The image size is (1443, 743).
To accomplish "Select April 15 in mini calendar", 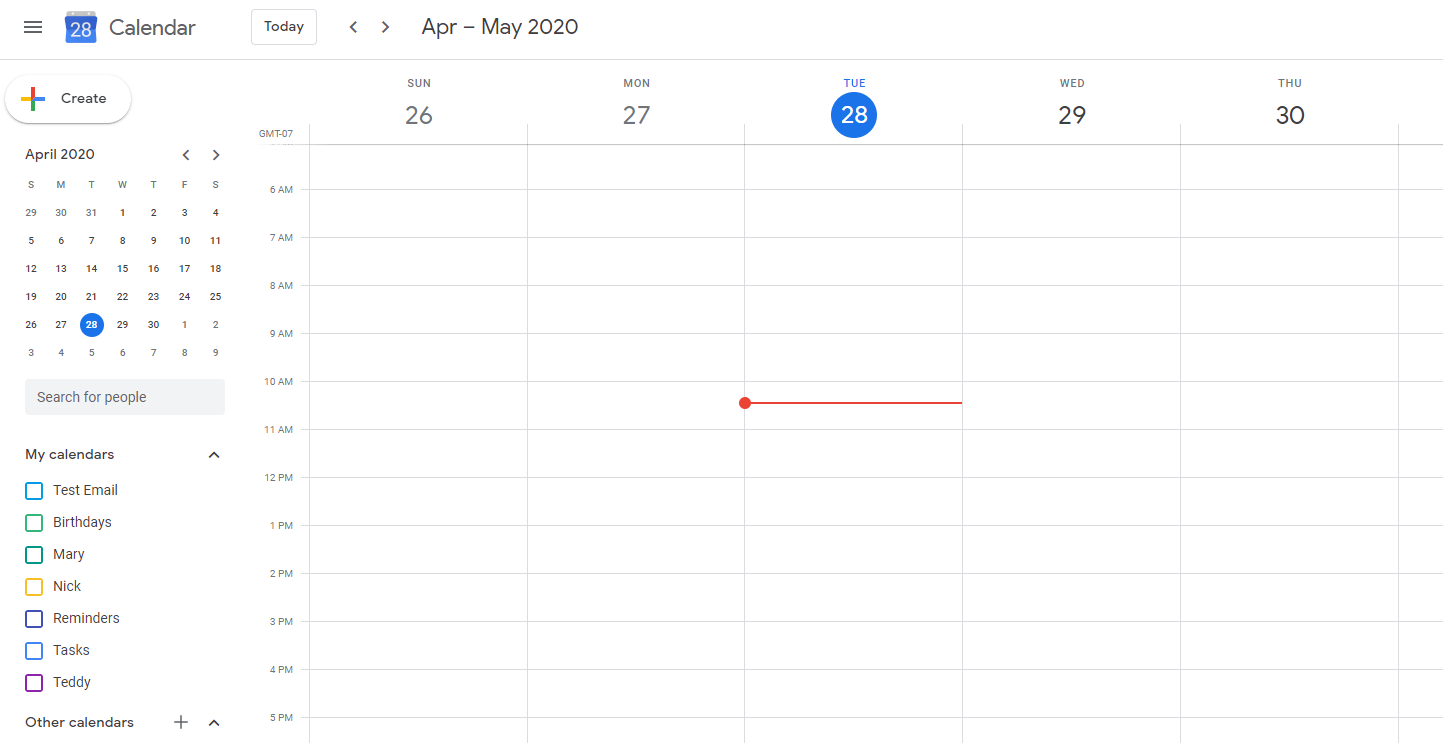I will [x=122, y=268].
